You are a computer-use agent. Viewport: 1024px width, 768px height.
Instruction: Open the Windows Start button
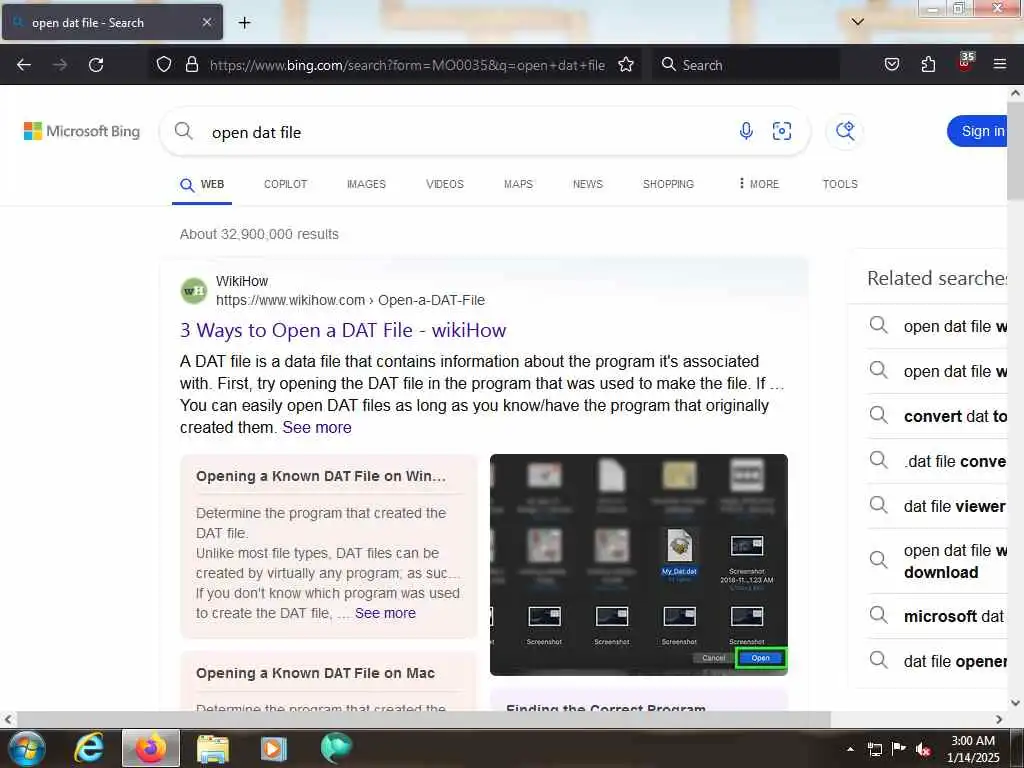(27, 748)
